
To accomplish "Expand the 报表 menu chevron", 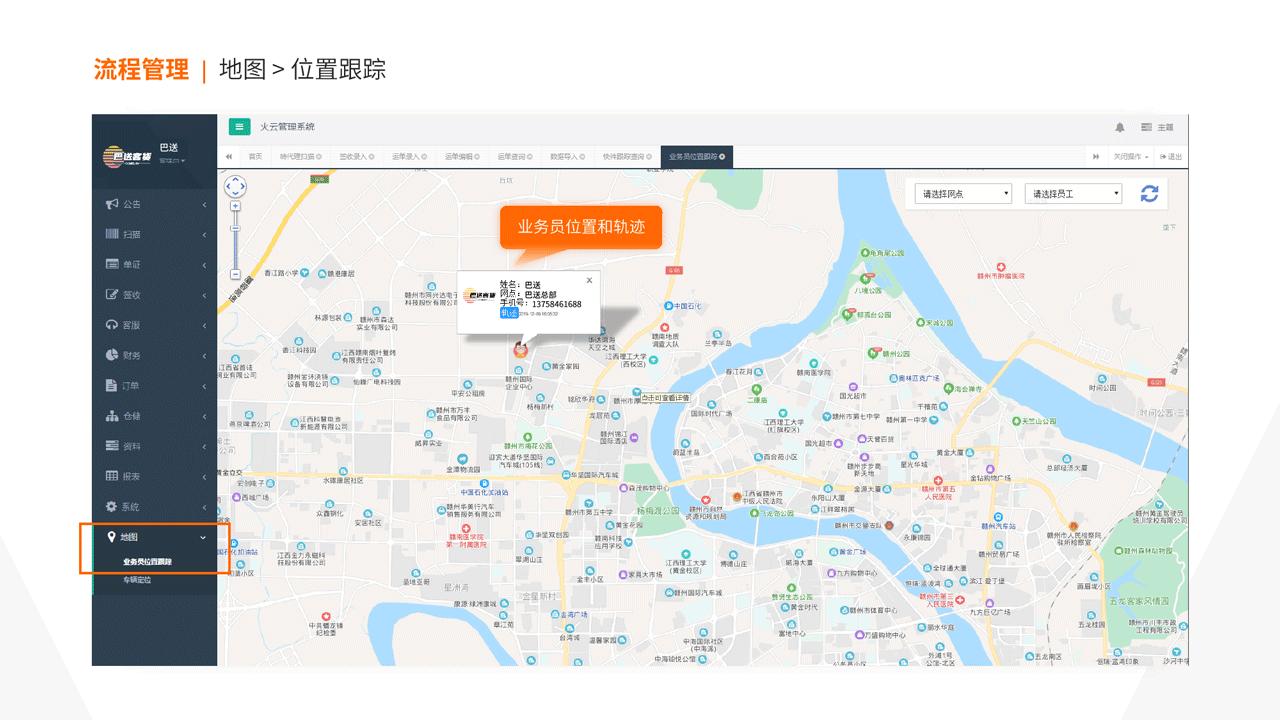I will click(x=204, y=477).
